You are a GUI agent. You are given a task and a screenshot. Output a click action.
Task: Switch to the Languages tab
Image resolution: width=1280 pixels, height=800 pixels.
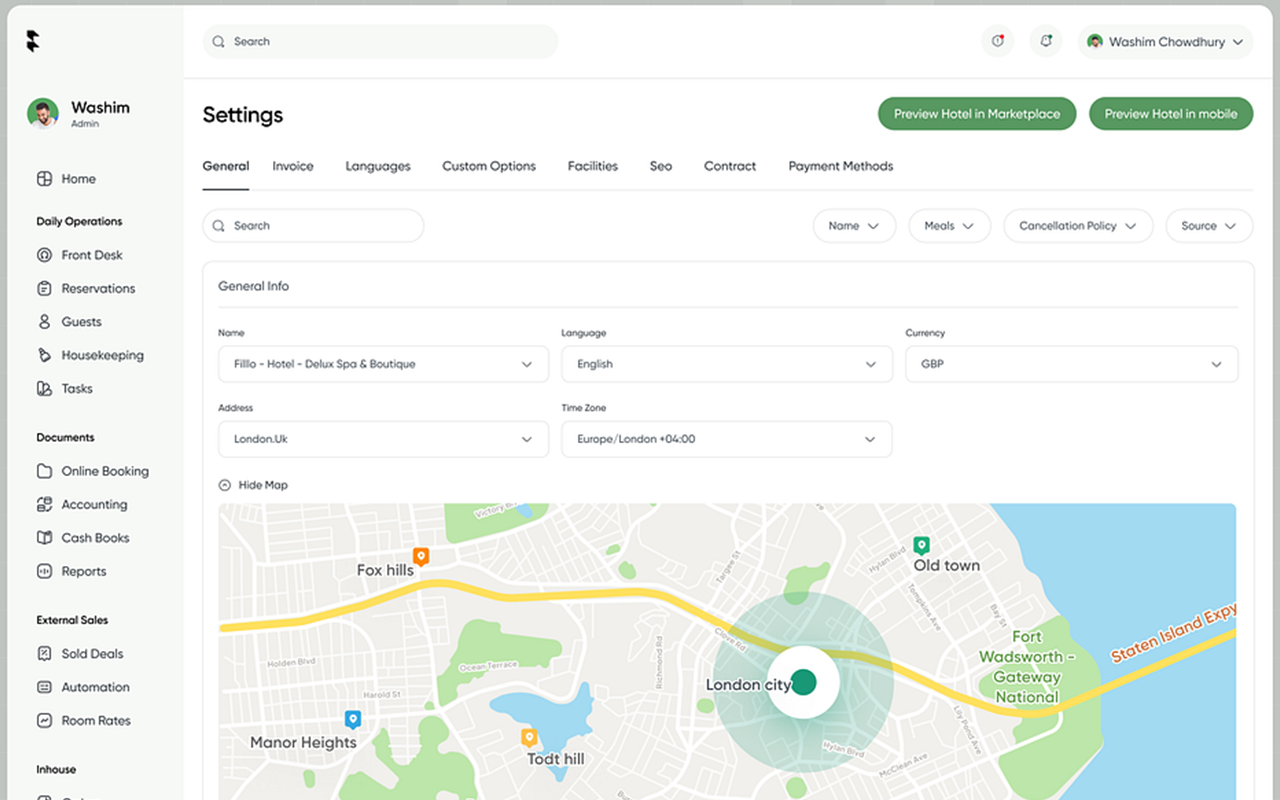point(378,166)
